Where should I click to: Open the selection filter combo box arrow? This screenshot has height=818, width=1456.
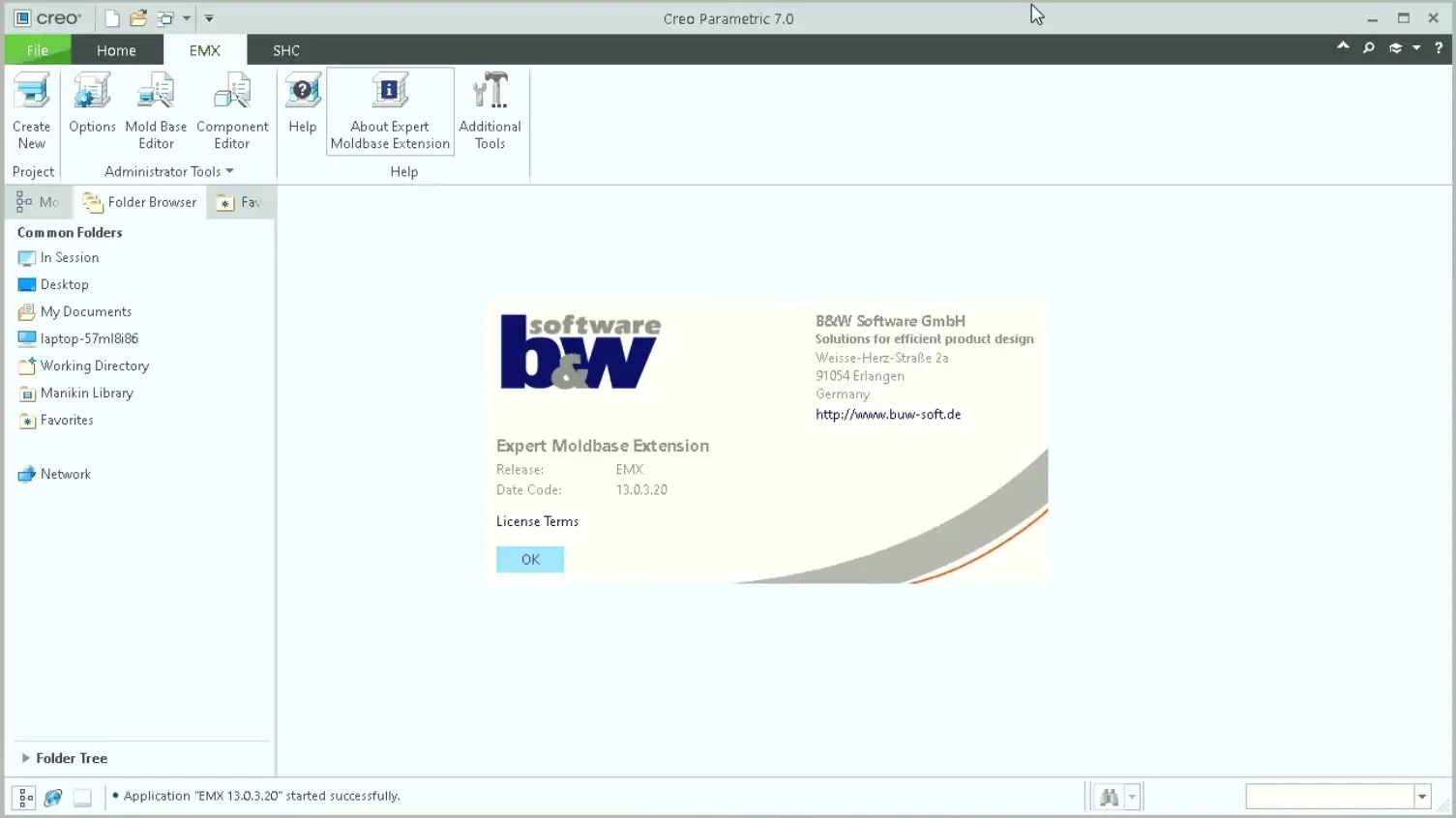1422,797
